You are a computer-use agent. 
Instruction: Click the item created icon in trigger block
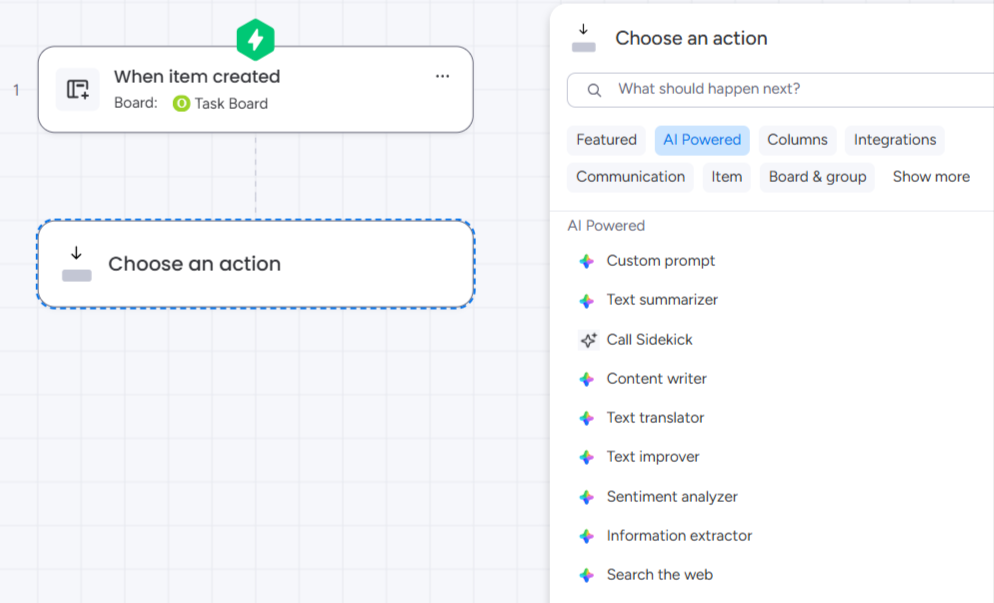click(x=77, y=89)
